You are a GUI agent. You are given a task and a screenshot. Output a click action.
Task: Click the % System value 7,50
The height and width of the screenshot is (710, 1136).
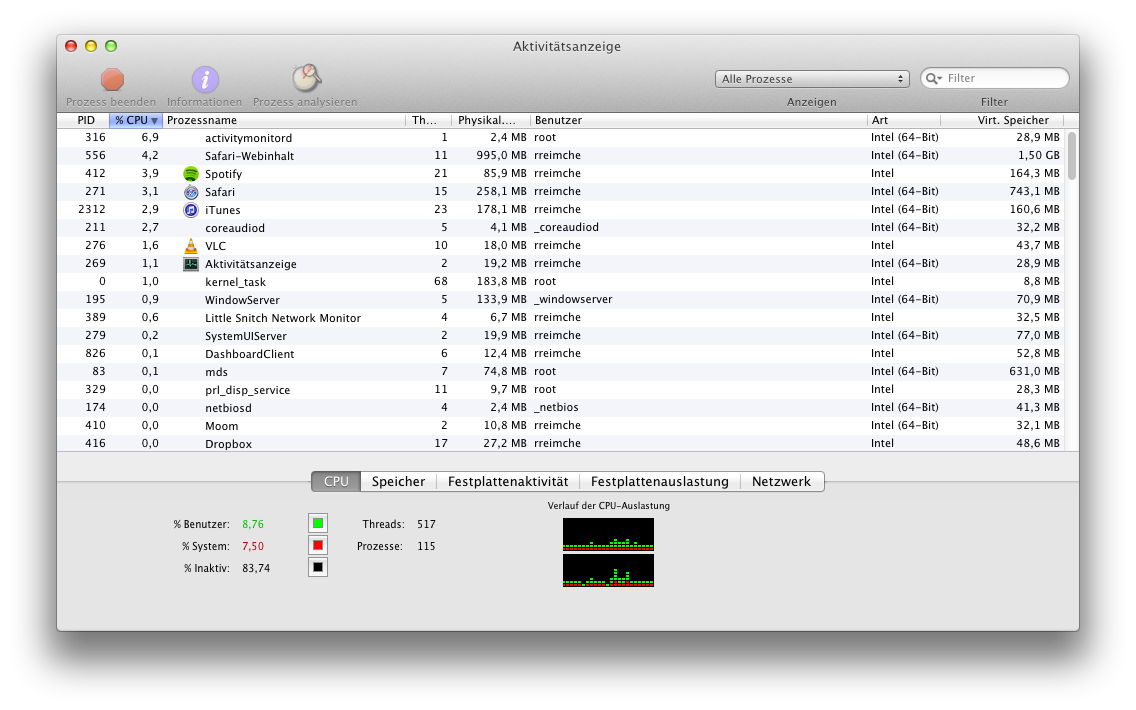pos(253,546)
